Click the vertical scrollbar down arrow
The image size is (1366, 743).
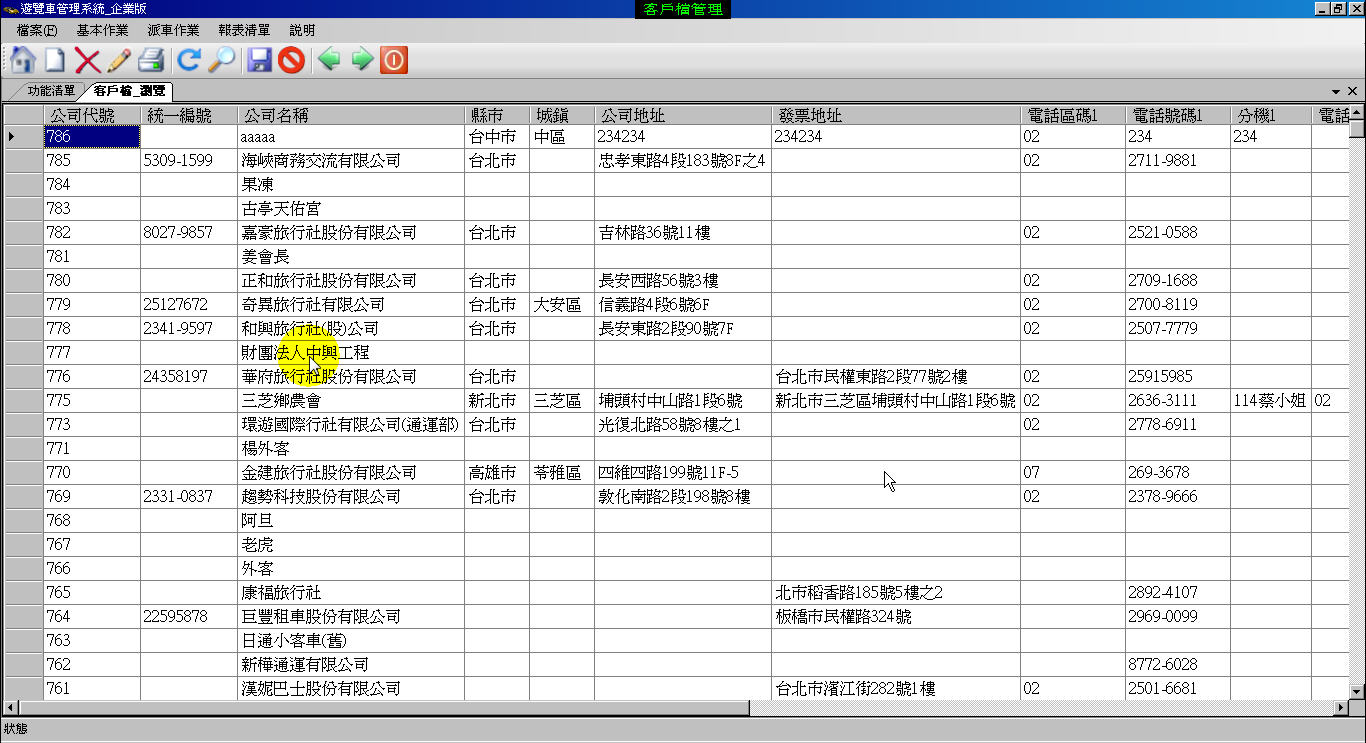point(1357,691)
